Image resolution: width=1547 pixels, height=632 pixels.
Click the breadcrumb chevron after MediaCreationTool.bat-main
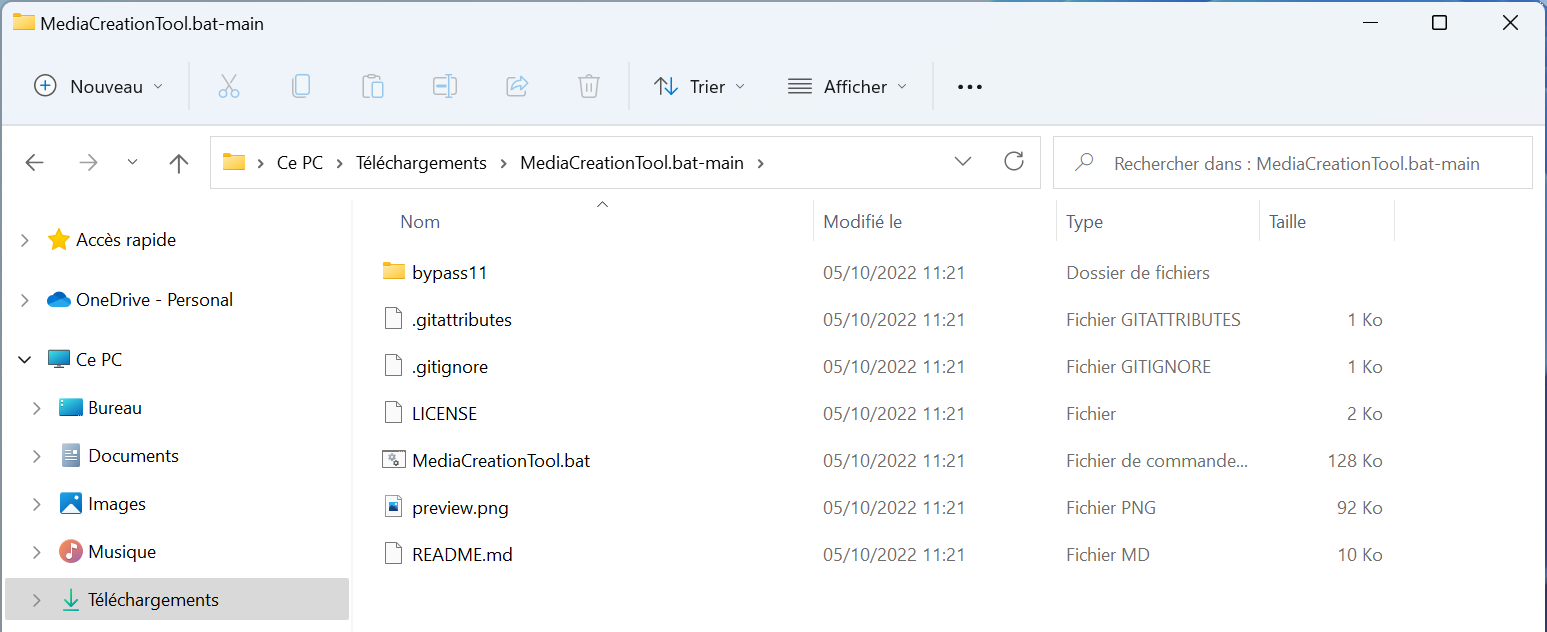coord(760,163)
